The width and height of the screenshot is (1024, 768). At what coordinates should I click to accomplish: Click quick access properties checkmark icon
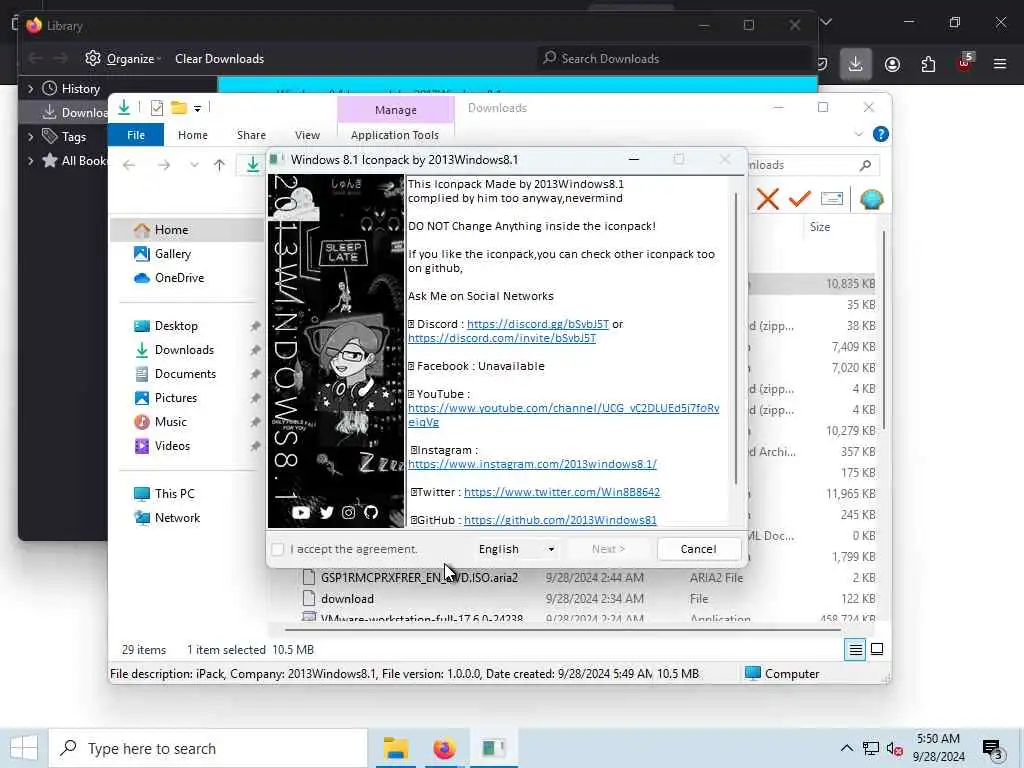tap(157, 108)
